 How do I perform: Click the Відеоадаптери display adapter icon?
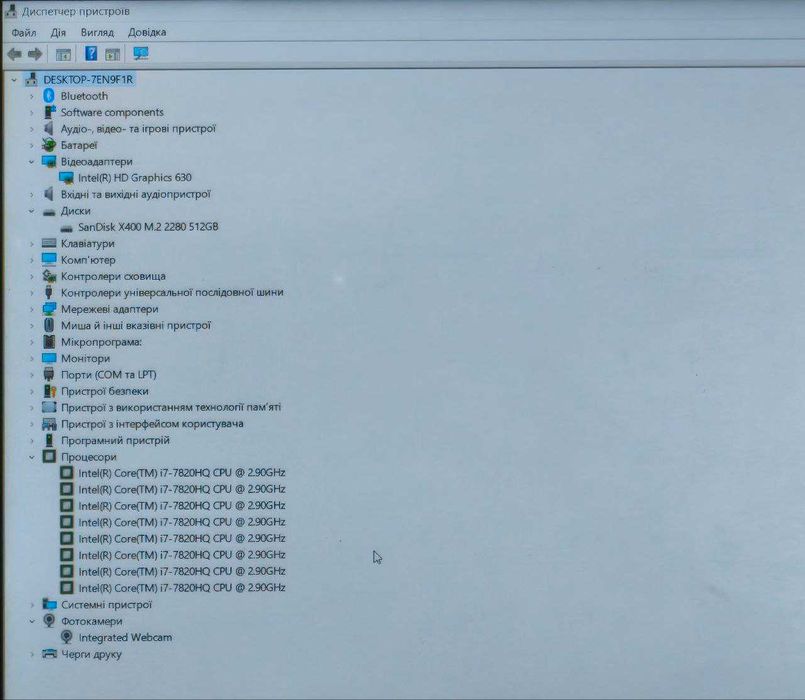[49, 161]
